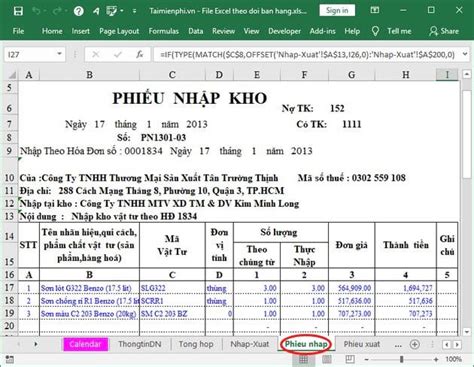Click the Enter checkmark formula button
The height and width of the screenshot is (367, 474).
tap(117, 54)
